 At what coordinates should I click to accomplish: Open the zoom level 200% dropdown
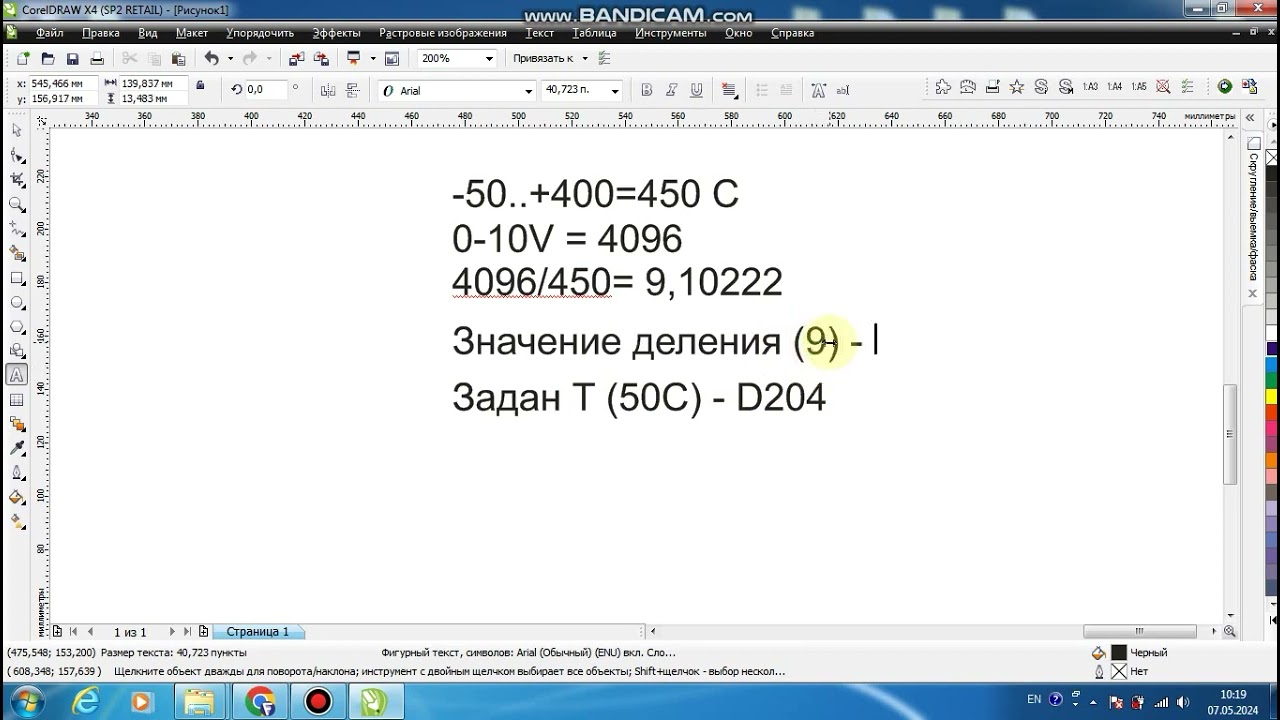tap(489, 59)
